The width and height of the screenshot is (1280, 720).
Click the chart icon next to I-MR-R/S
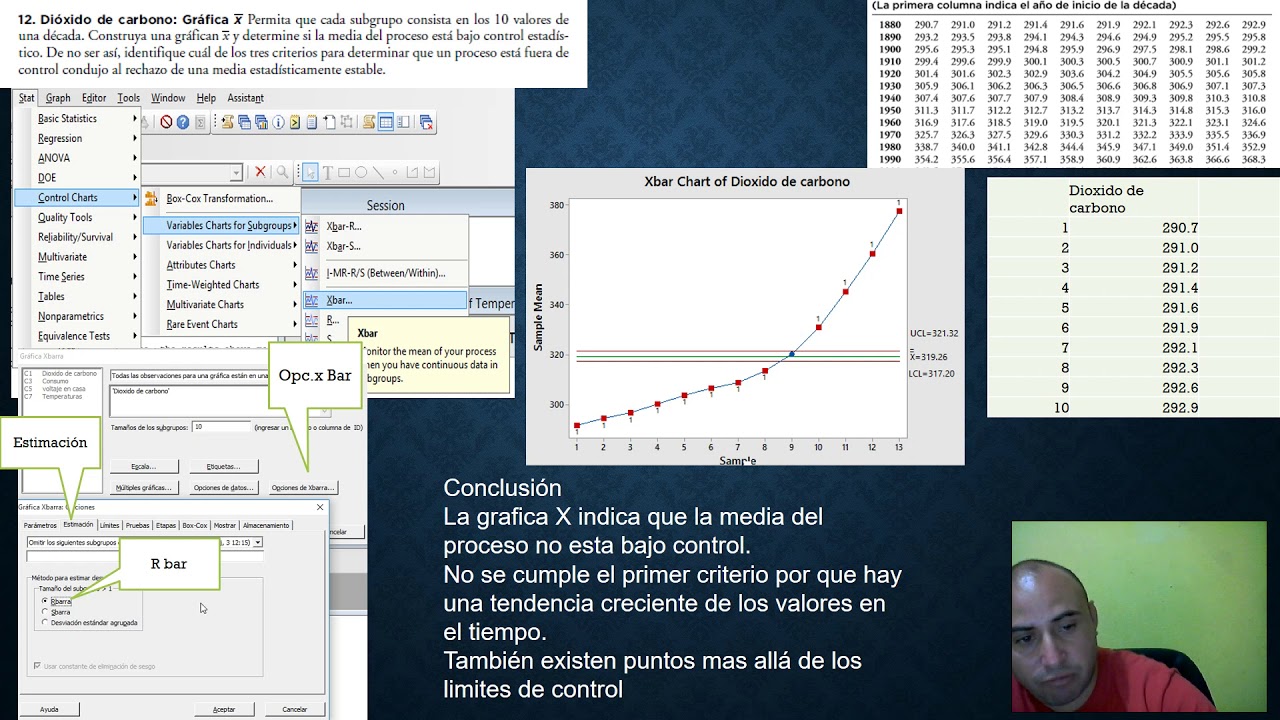click(311, 273)
